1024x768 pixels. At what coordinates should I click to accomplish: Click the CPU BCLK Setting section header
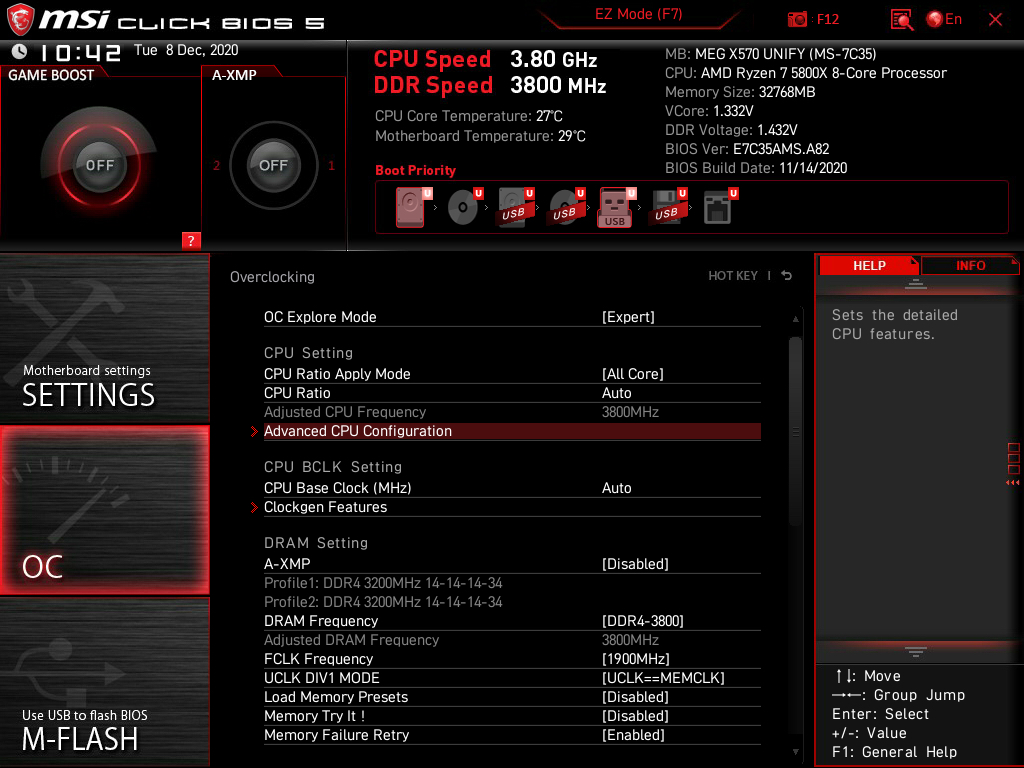pos(333,467)
